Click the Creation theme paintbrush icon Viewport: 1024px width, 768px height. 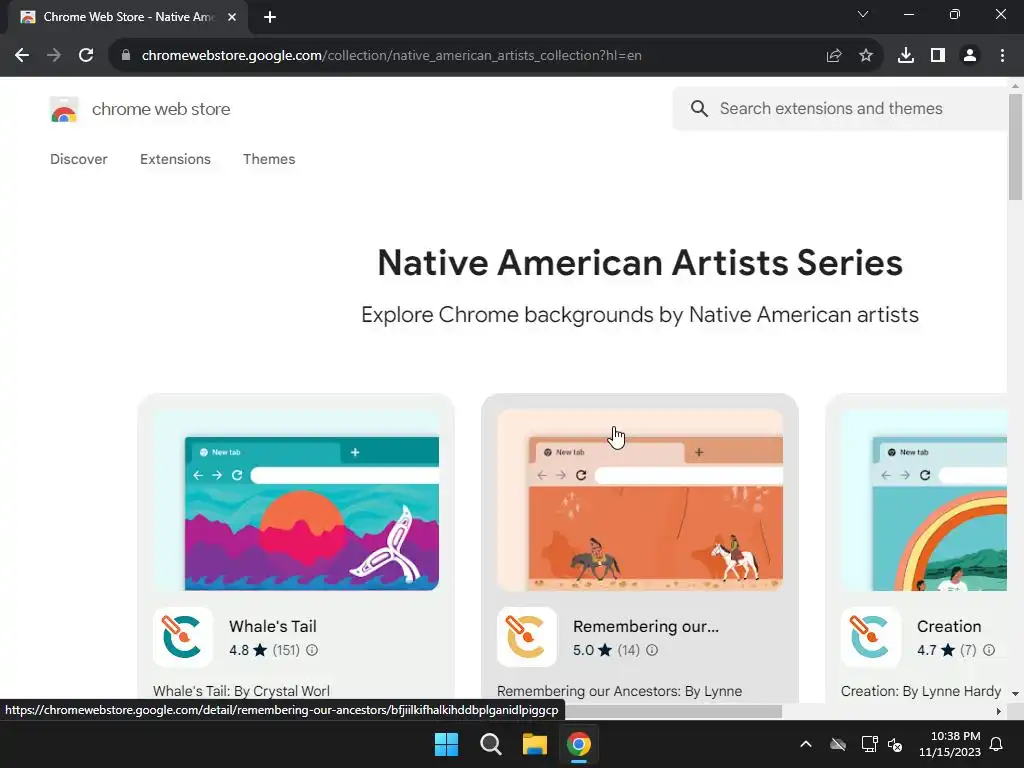click(871, 637)
